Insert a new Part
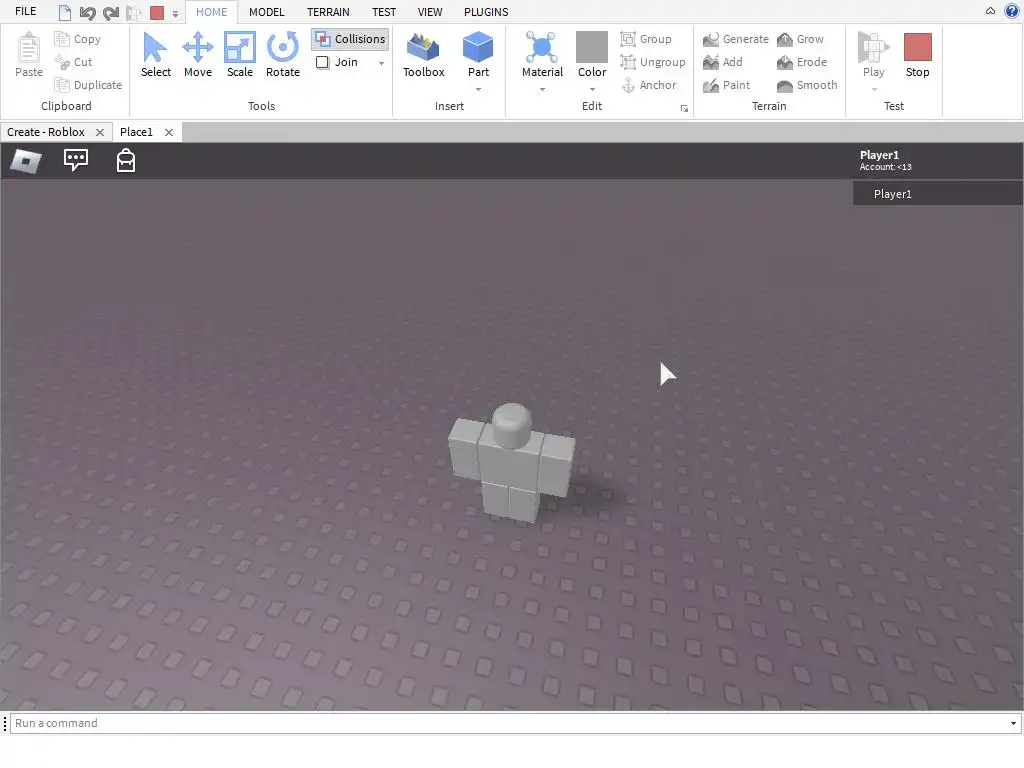Screen dimensions: 1024x768 (478, 54)
